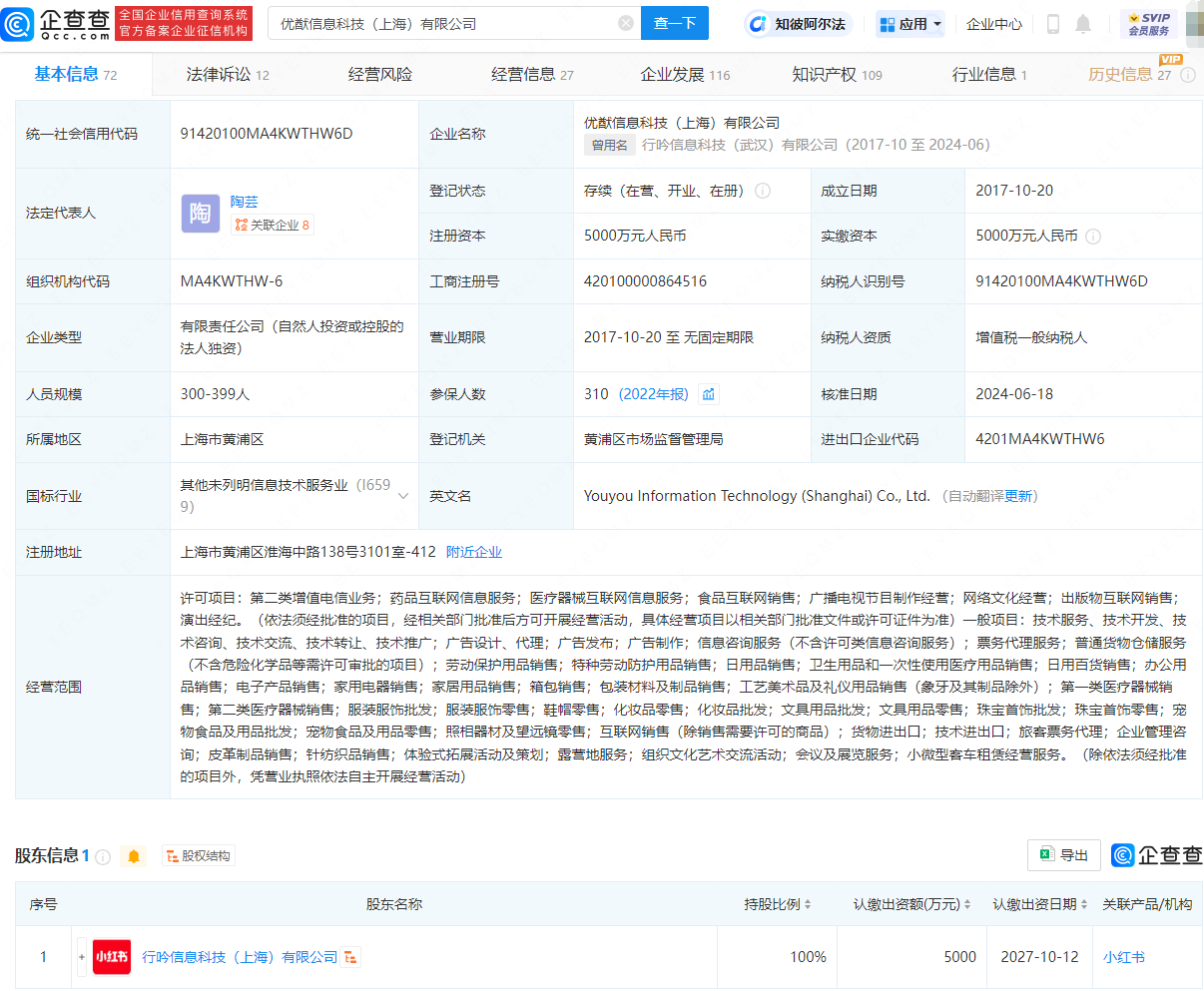Click 核准日期 value 2024-06-18

click(x=1014, y=394)
